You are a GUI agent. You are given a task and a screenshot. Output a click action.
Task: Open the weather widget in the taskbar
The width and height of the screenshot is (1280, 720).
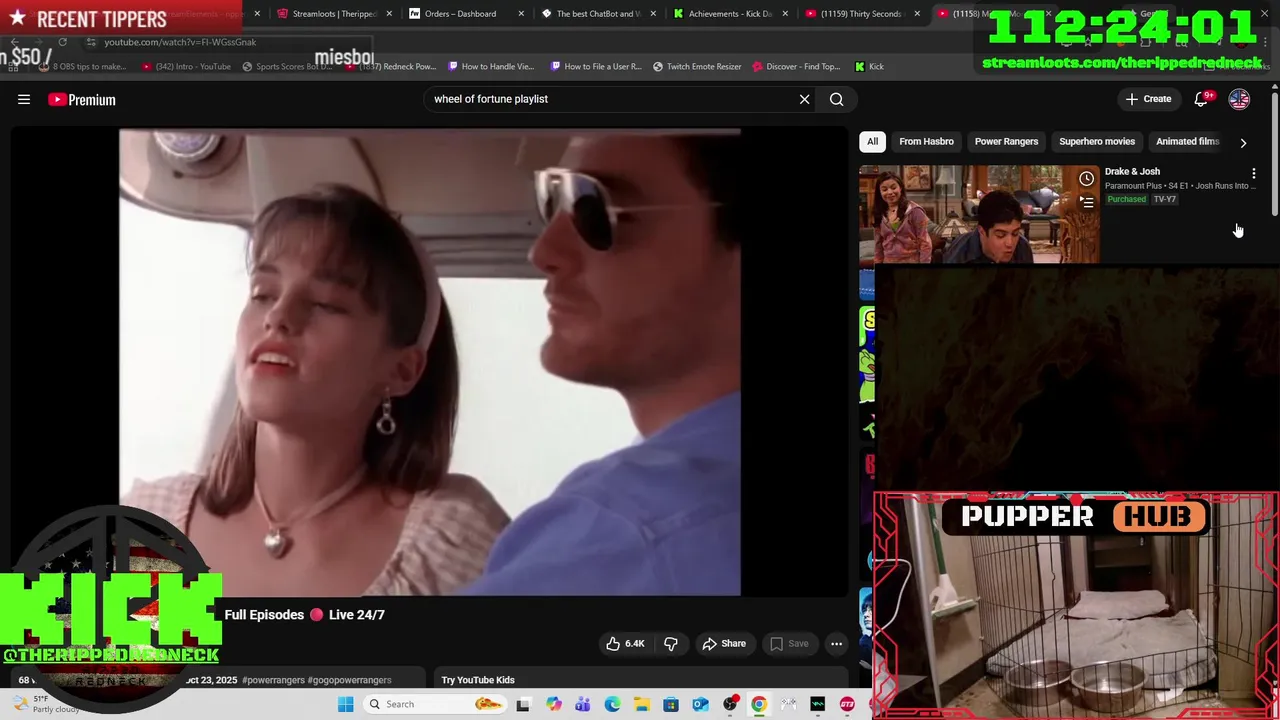pos(42,704)
